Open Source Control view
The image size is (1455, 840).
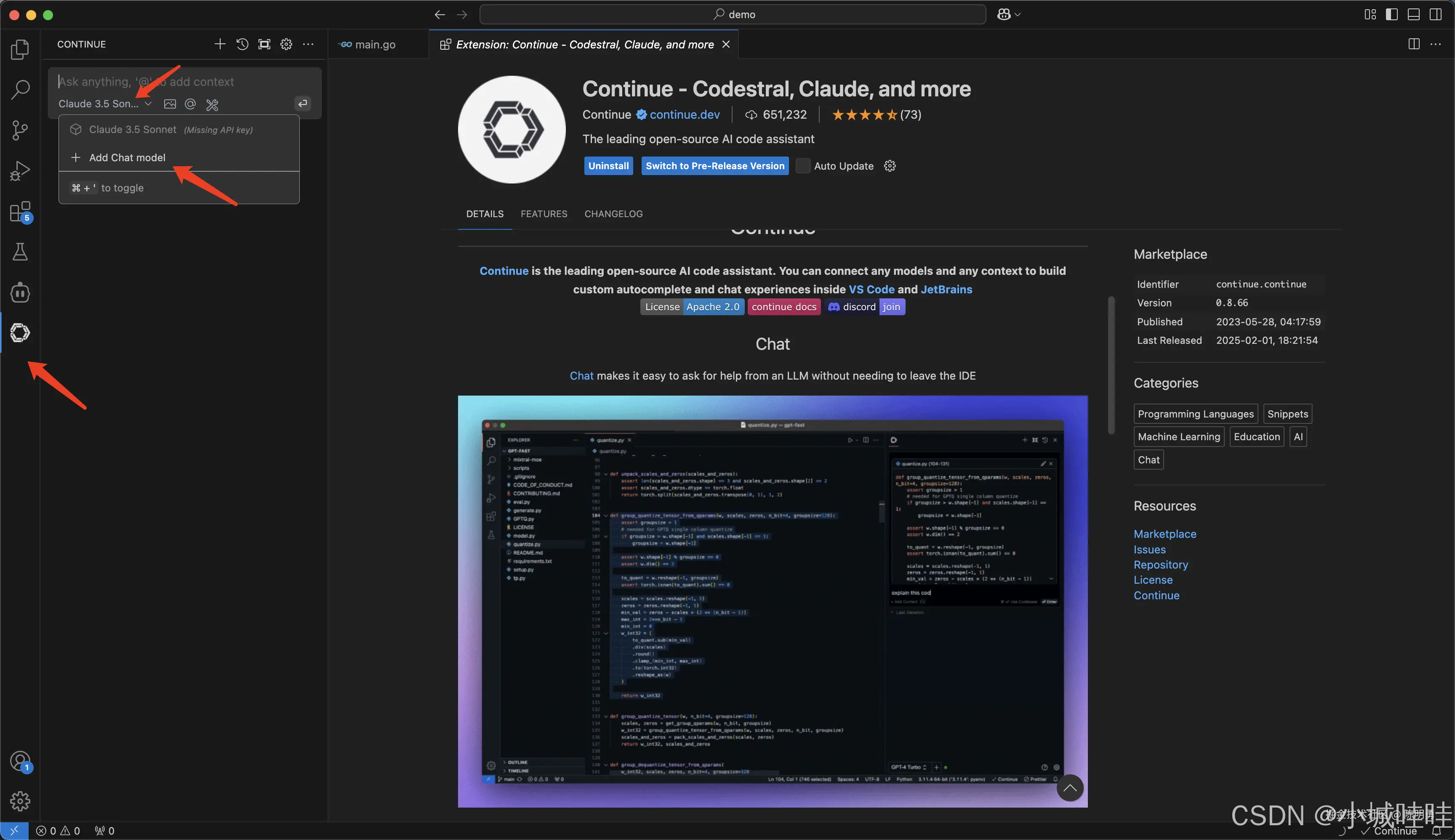pyautogui.click(x=20, y=130)
